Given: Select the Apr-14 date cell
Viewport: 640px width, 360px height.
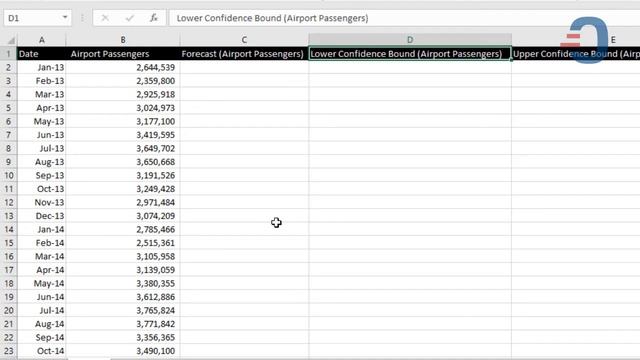Looking at the screenshot, I should 41,269.
